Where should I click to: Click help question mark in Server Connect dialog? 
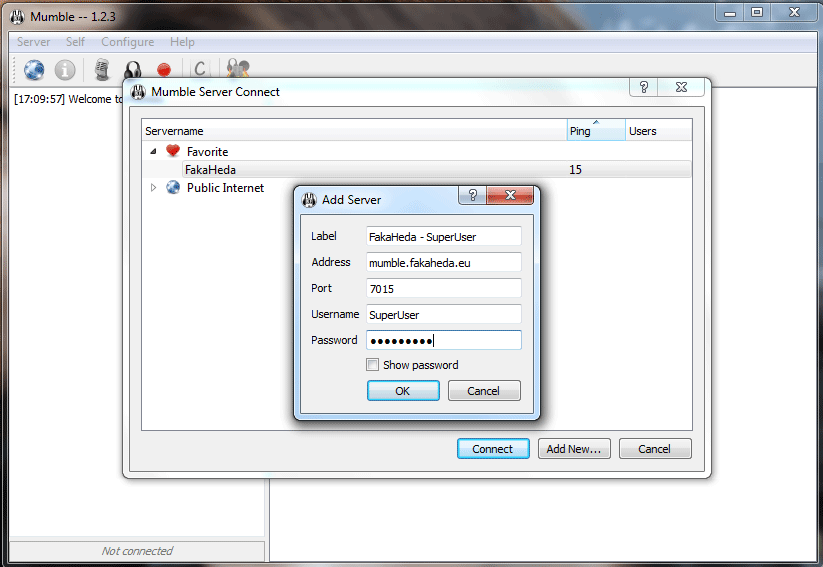point(644,87)
